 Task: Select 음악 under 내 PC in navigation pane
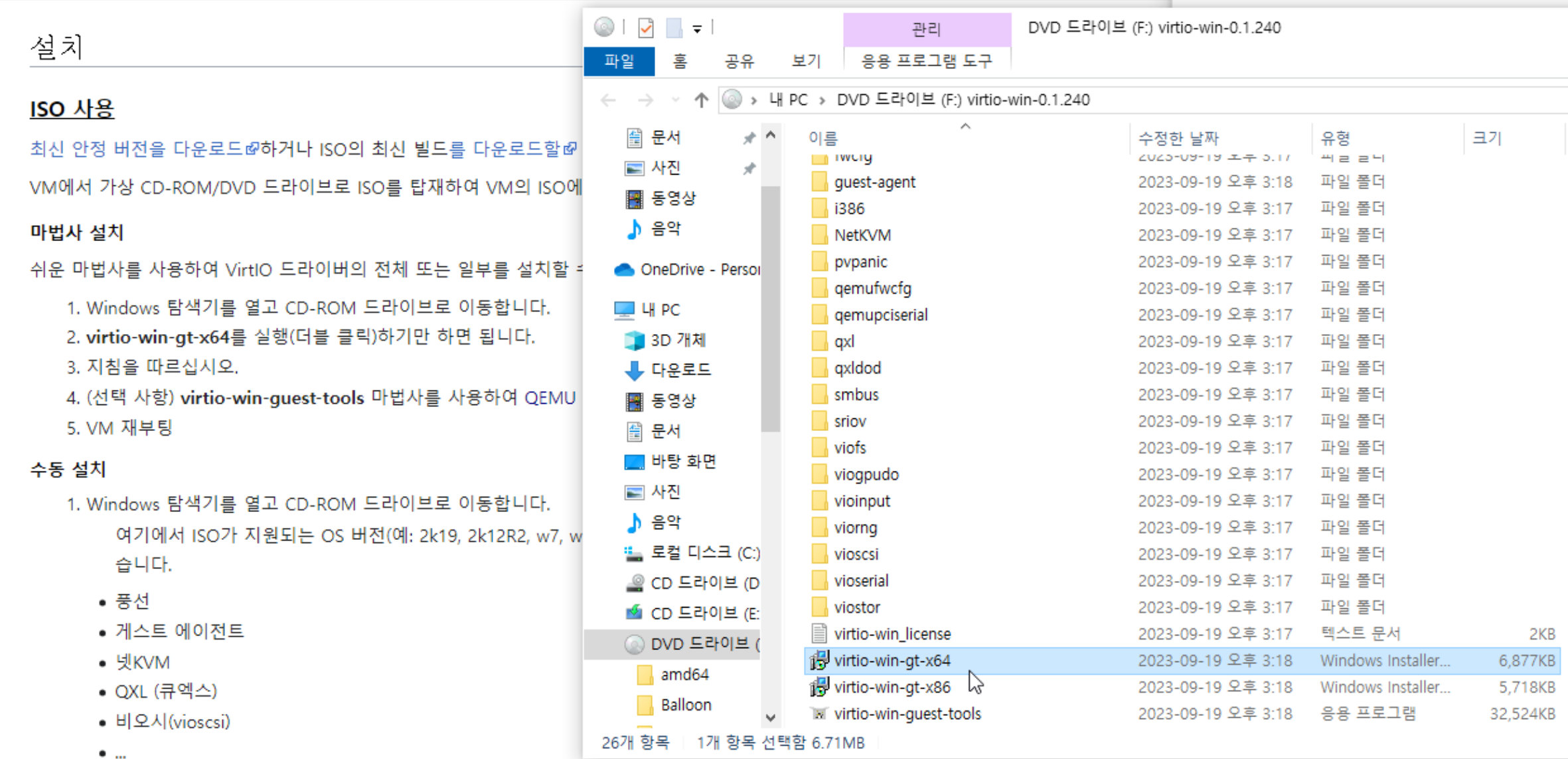[653, 523]
